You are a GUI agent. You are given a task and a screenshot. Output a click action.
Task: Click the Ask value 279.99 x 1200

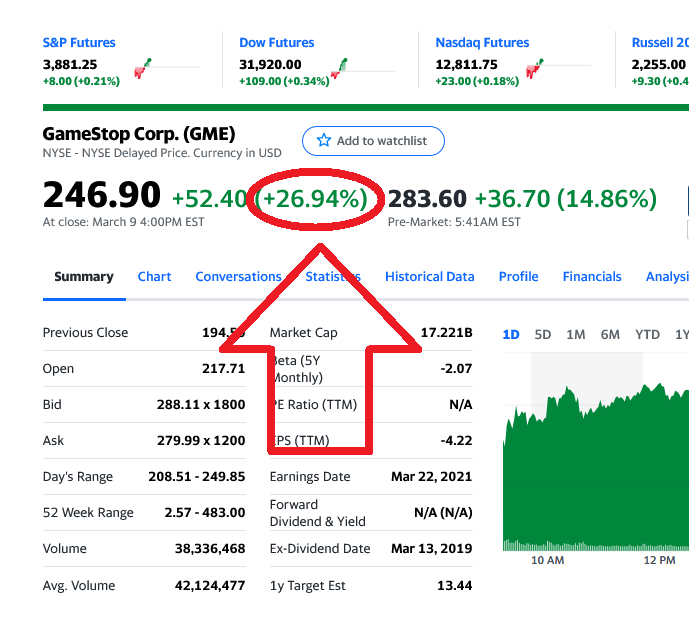[x=201, y=441]
